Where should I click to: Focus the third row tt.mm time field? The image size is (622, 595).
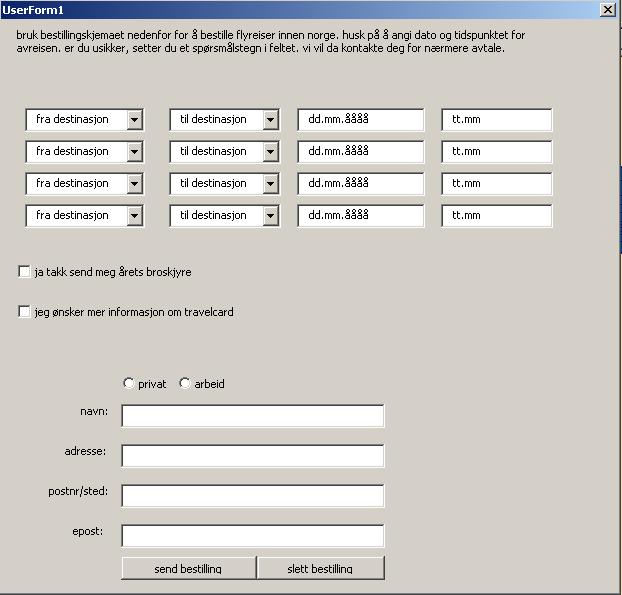(x=497, y=184)
